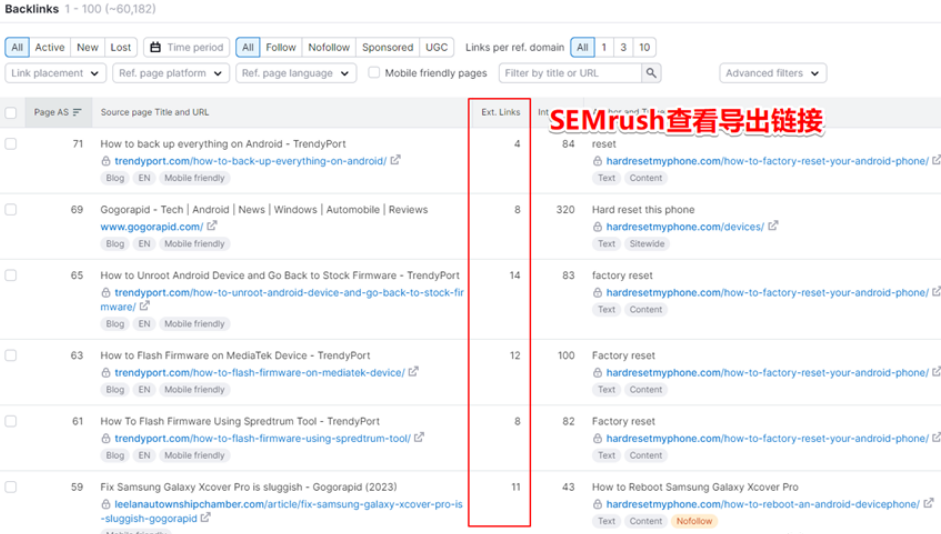The height and width of the screenshot is (534, 941).
Task: Click the Nofollow tag in last row
Action: tap(694, 521)
